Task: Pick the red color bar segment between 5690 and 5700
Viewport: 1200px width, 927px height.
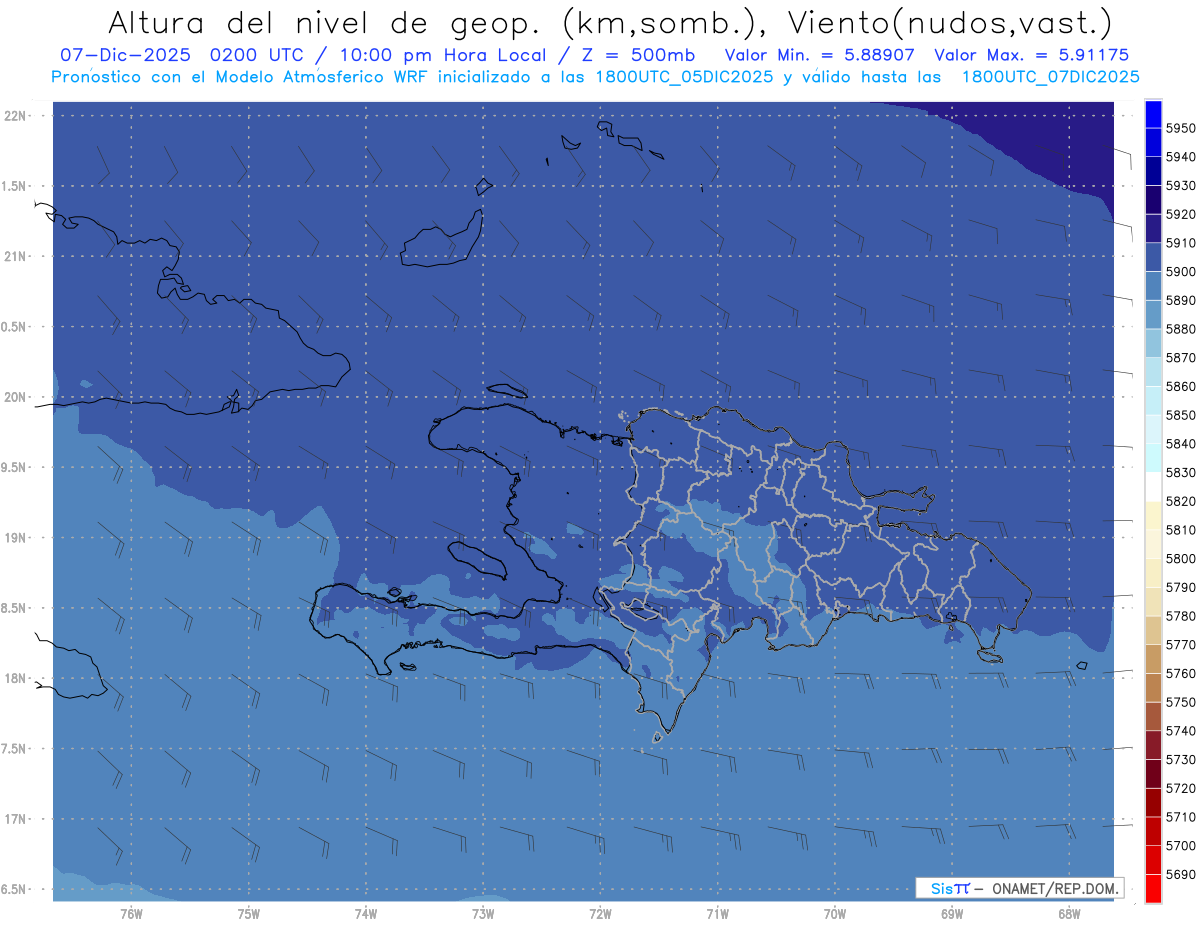Action: (1153, 860)
